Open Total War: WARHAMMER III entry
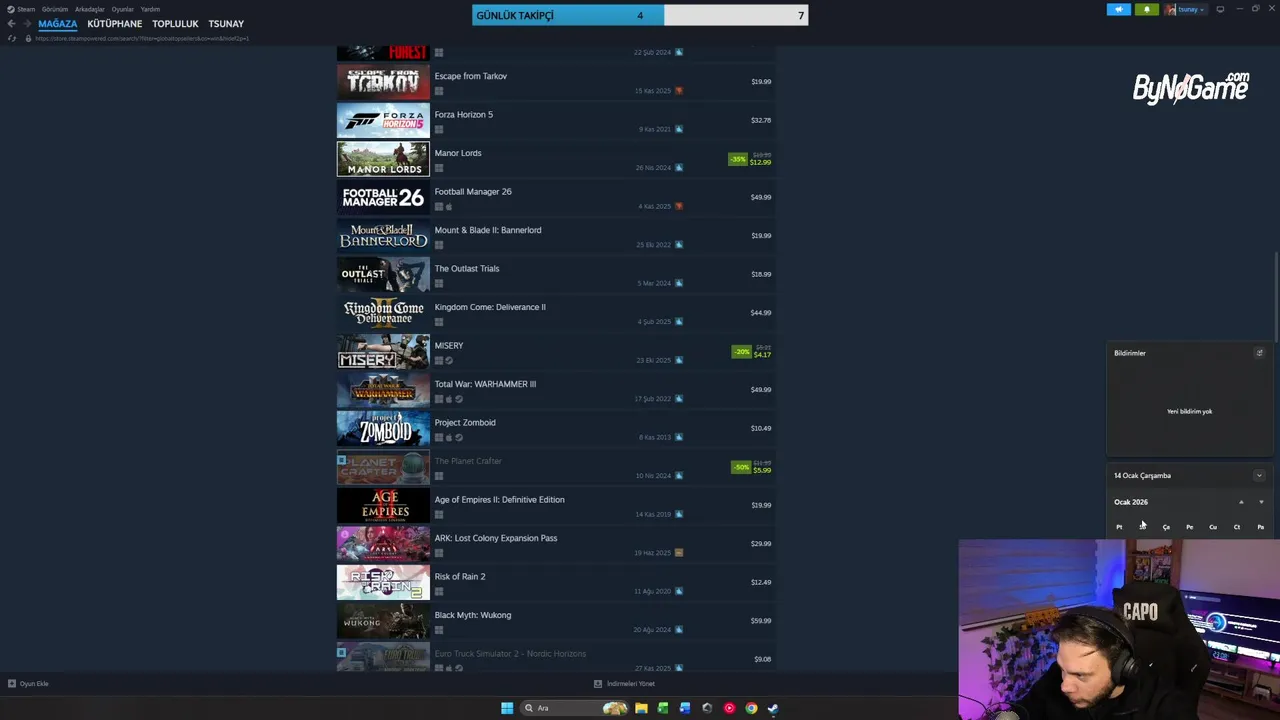Image resolution: width=1280 pixels, height=720 pixels. (x=556, y=390)
